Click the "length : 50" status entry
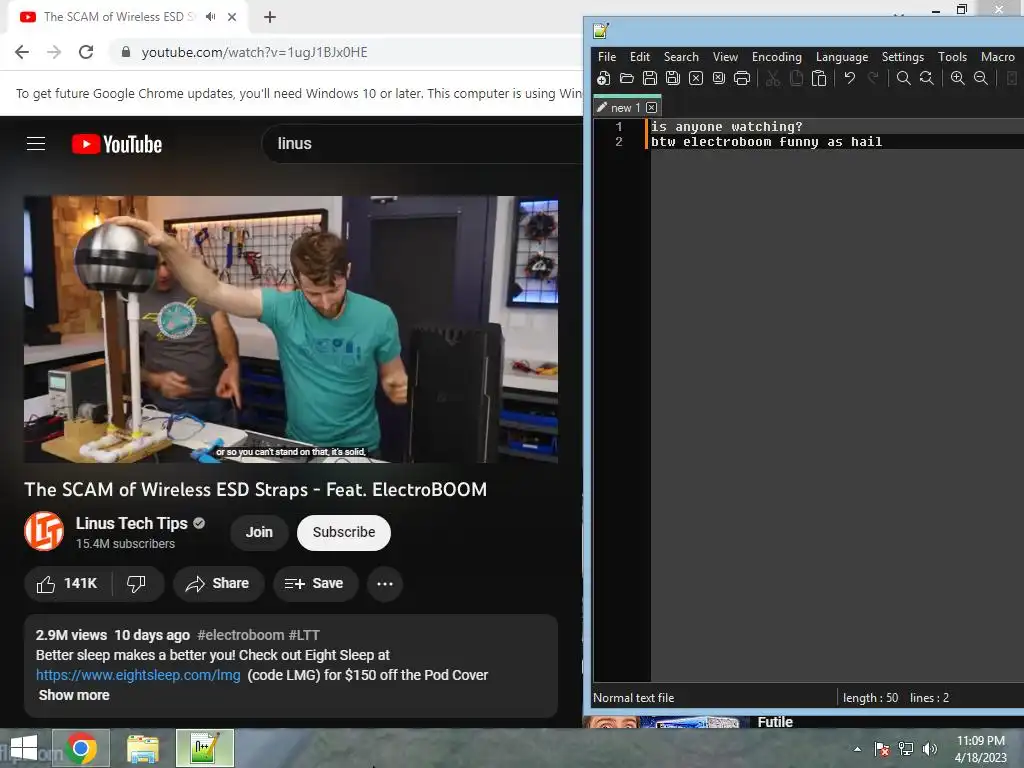 tap(871, 698)
